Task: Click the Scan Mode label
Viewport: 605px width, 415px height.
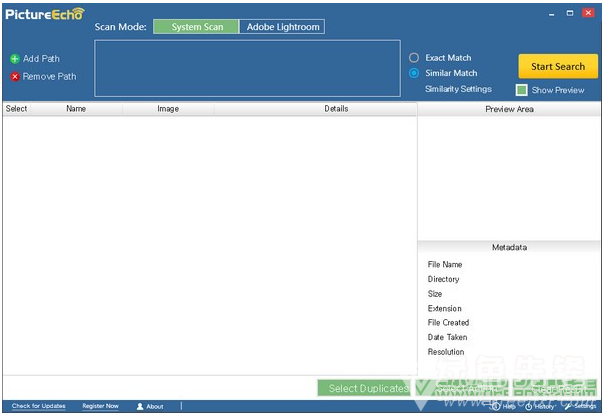Action: coord(120,27)
